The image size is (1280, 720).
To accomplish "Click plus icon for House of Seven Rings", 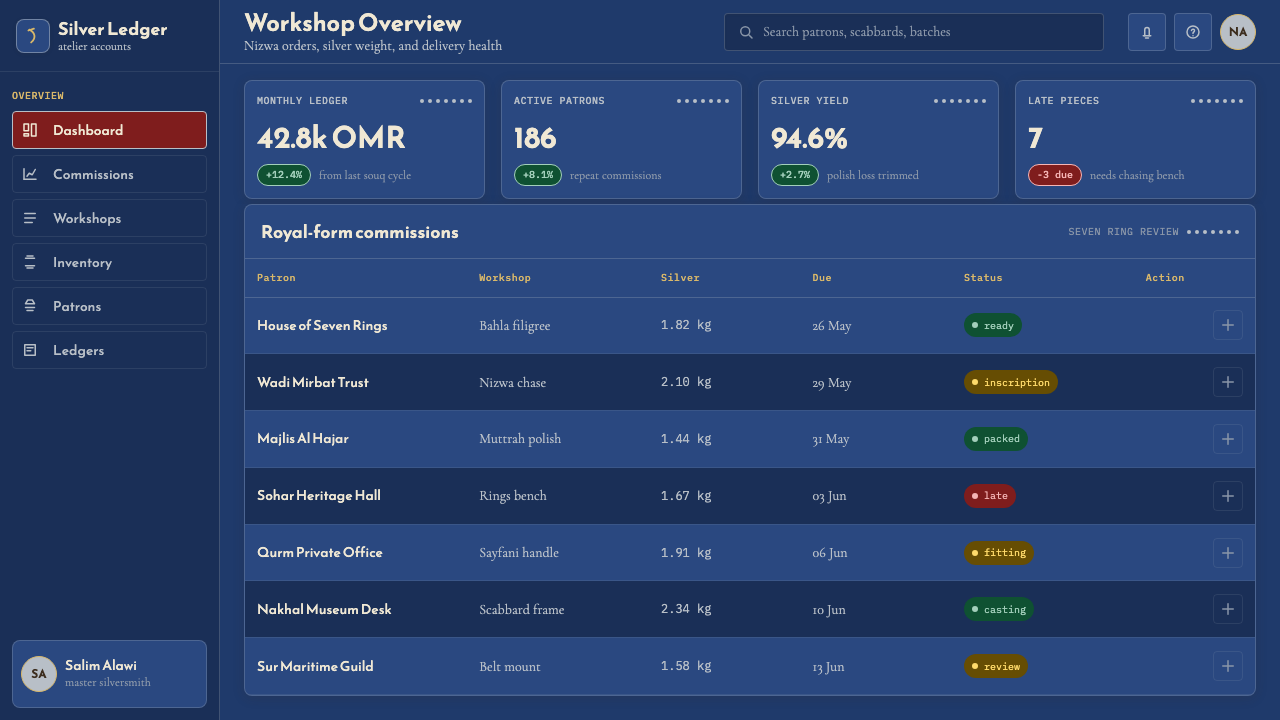I will pos(1228,325).
